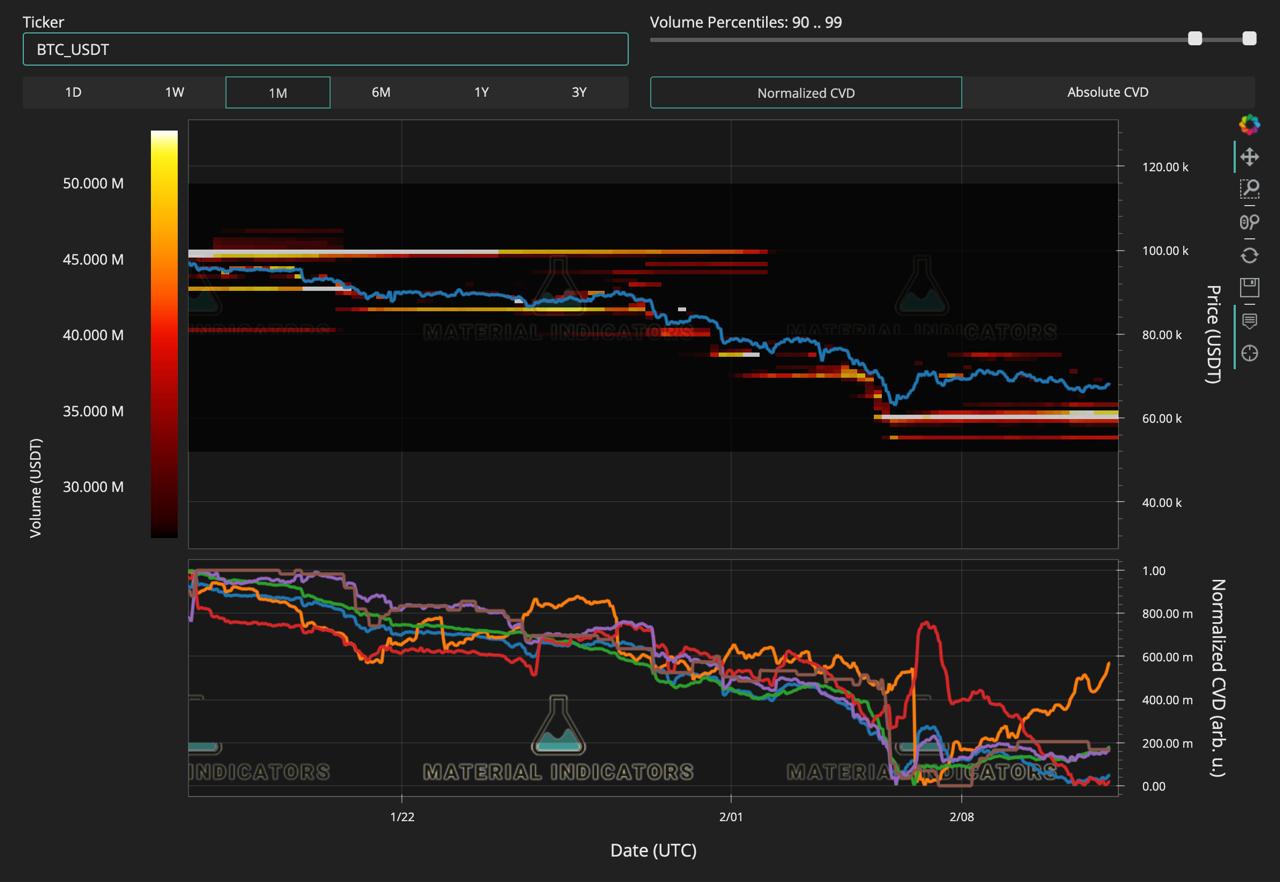
Task: Click the lower volume percentile slider handle
Action: click(1195, 38)
